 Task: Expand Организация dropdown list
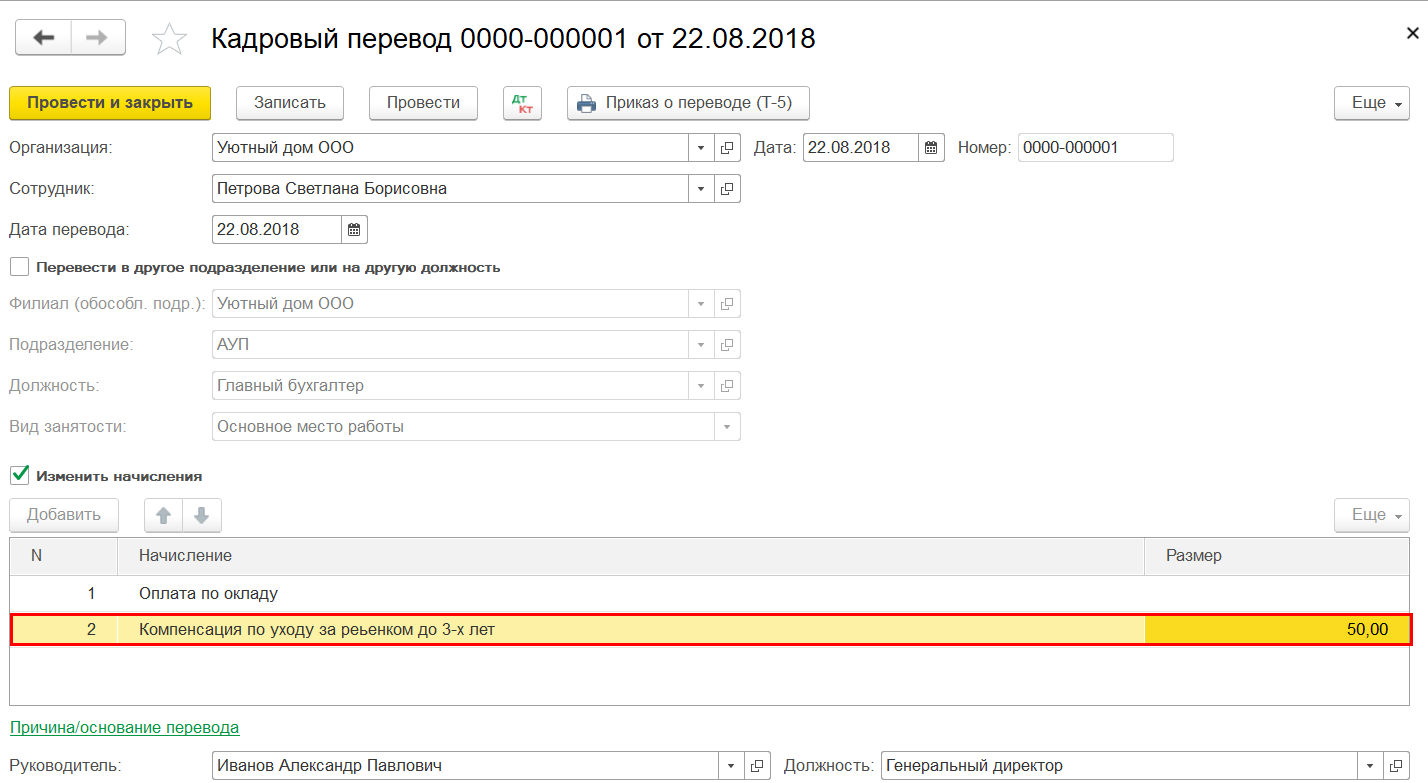tap(701, 148)
